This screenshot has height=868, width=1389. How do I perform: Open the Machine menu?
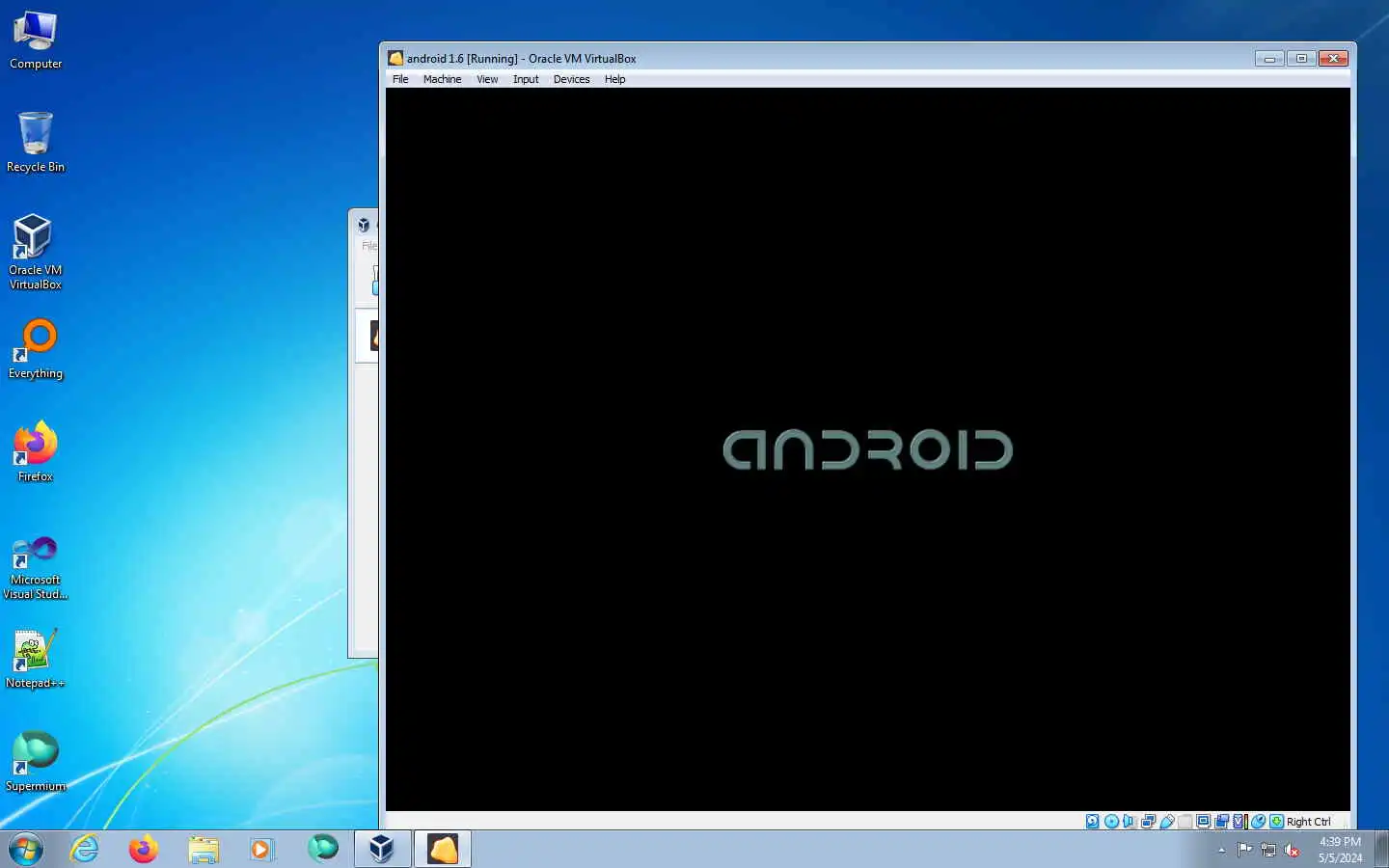point(442,79)
